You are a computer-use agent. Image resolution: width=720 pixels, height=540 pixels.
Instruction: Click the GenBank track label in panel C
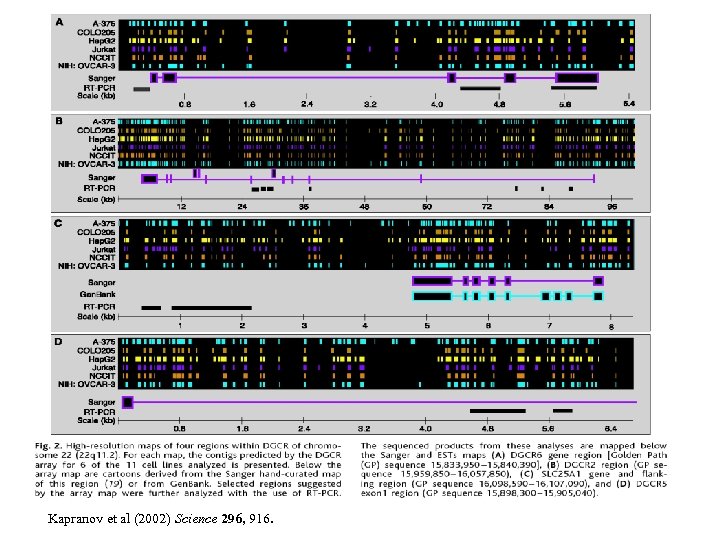pyautogui.click(x=97, y=294)
